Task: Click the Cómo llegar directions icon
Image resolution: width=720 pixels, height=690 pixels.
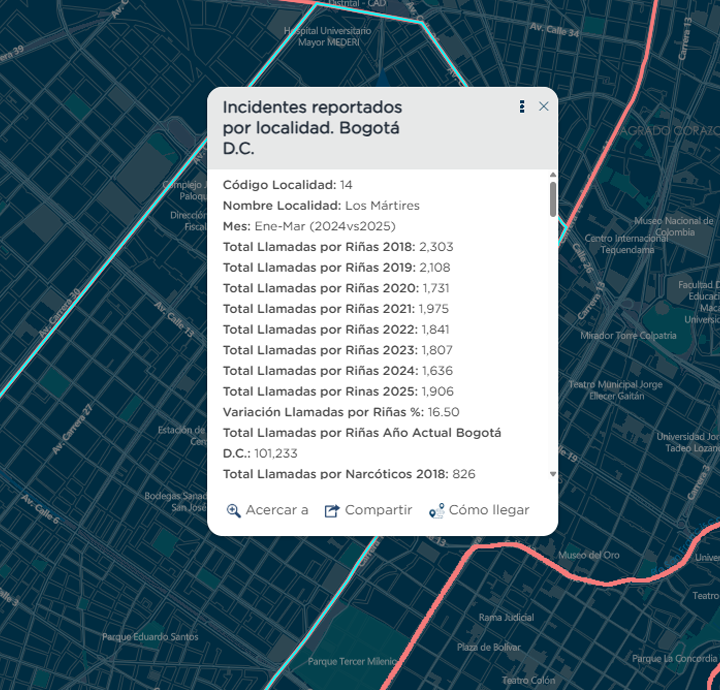Action: click(436, 511)
